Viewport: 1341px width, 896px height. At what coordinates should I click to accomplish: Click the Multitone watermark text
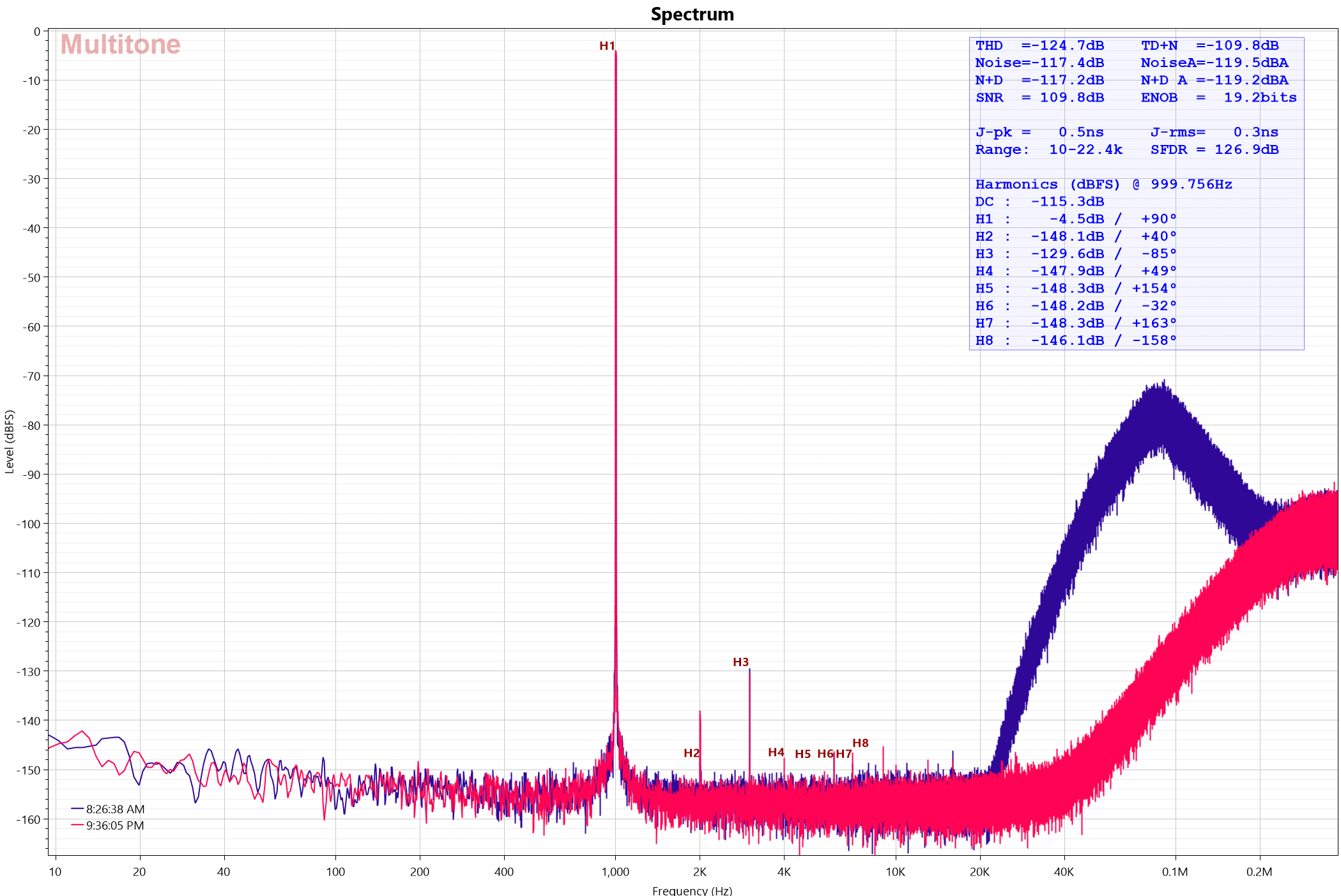pos(120,45)
